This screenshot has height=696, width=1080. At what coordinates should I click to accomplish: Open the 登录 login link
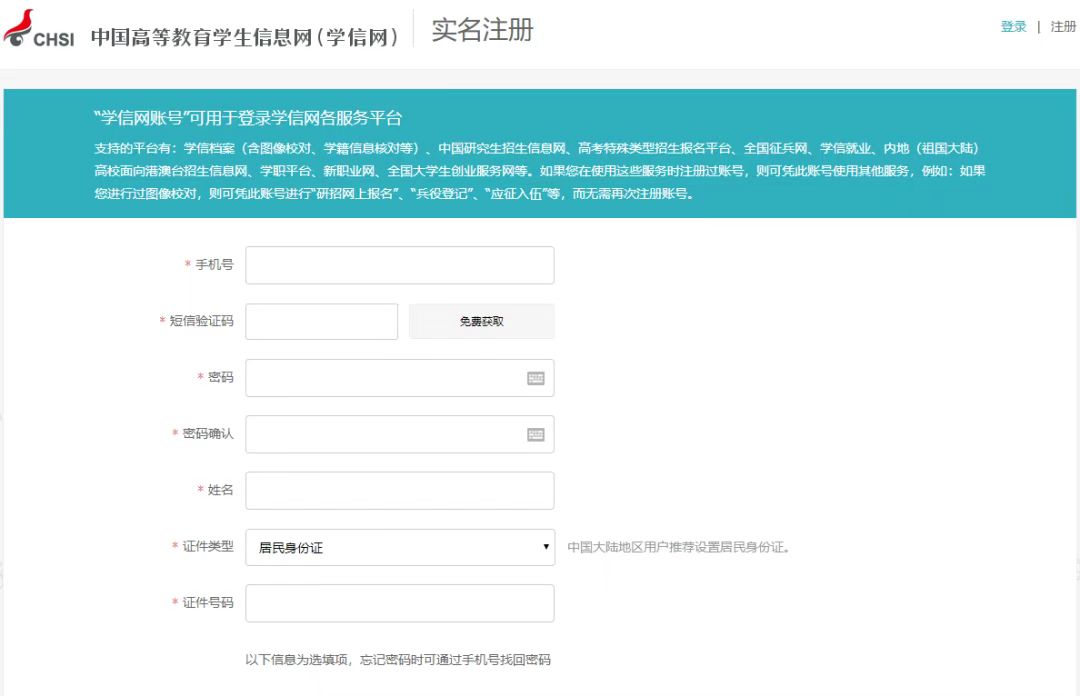pos(1013,27)
